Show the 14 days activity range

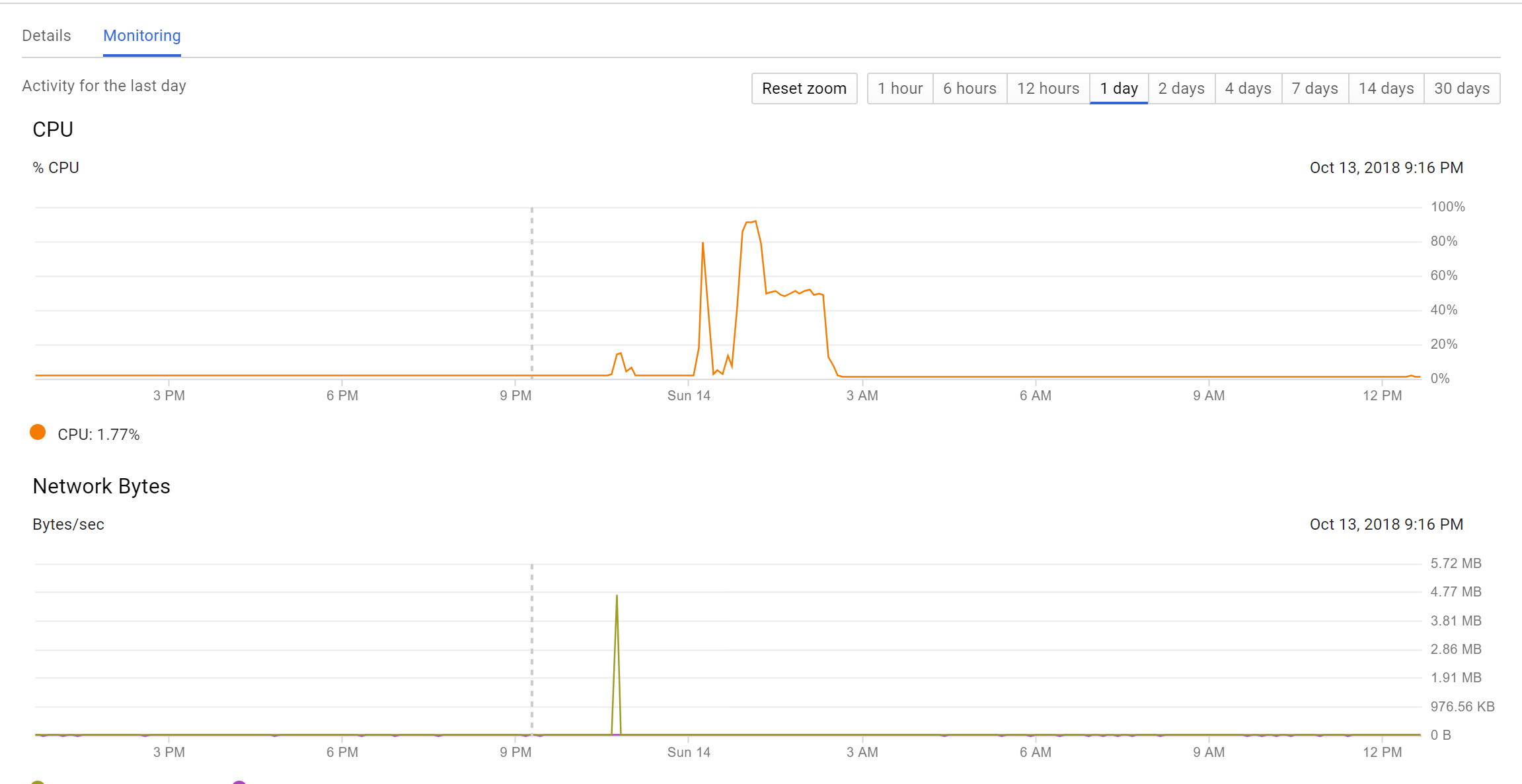(x=1386, y=89)
